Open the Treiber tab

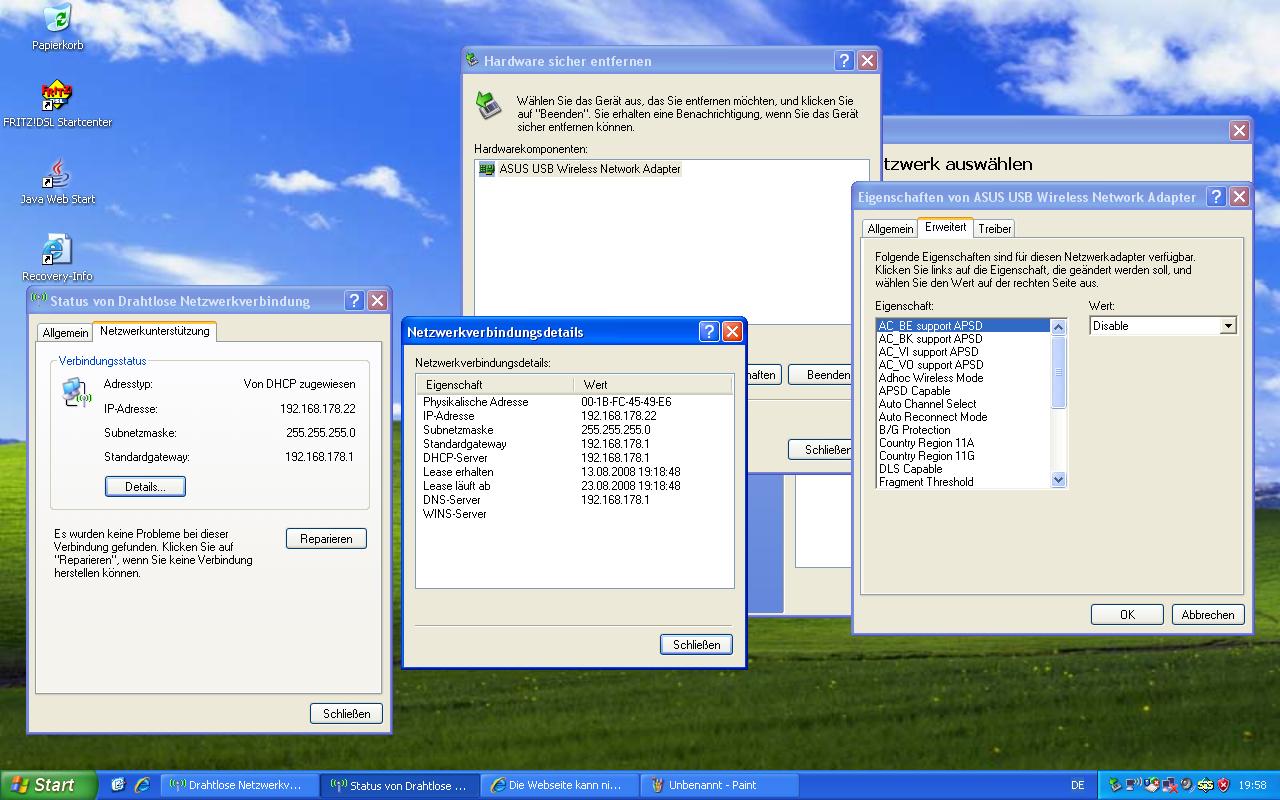(x=995, y=229)
